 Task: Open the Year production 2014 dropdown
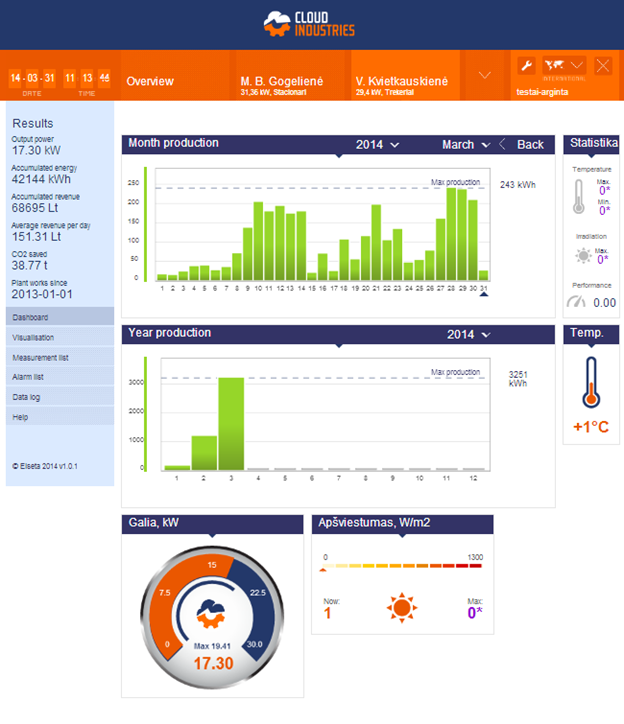(x=468, y=334)
